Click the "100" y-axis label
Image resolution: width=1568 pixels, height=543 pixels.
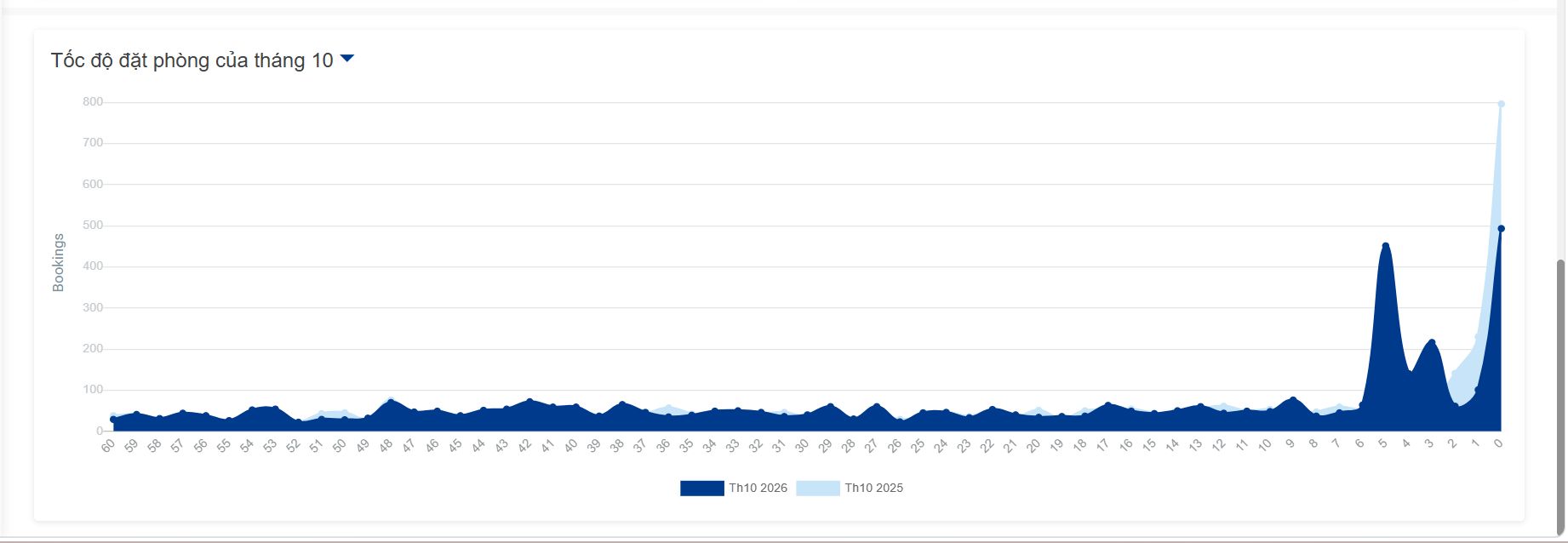click(93, 390)
